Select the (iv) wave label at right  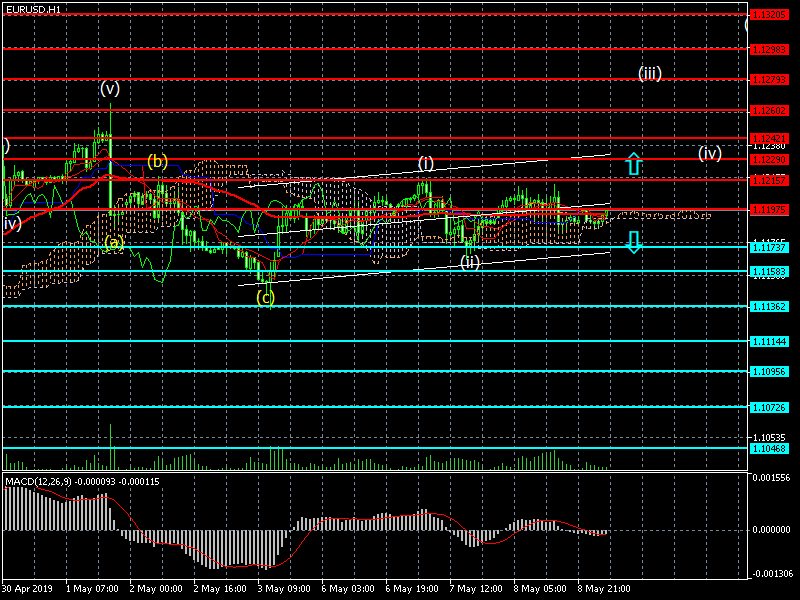tap(710, 153)
